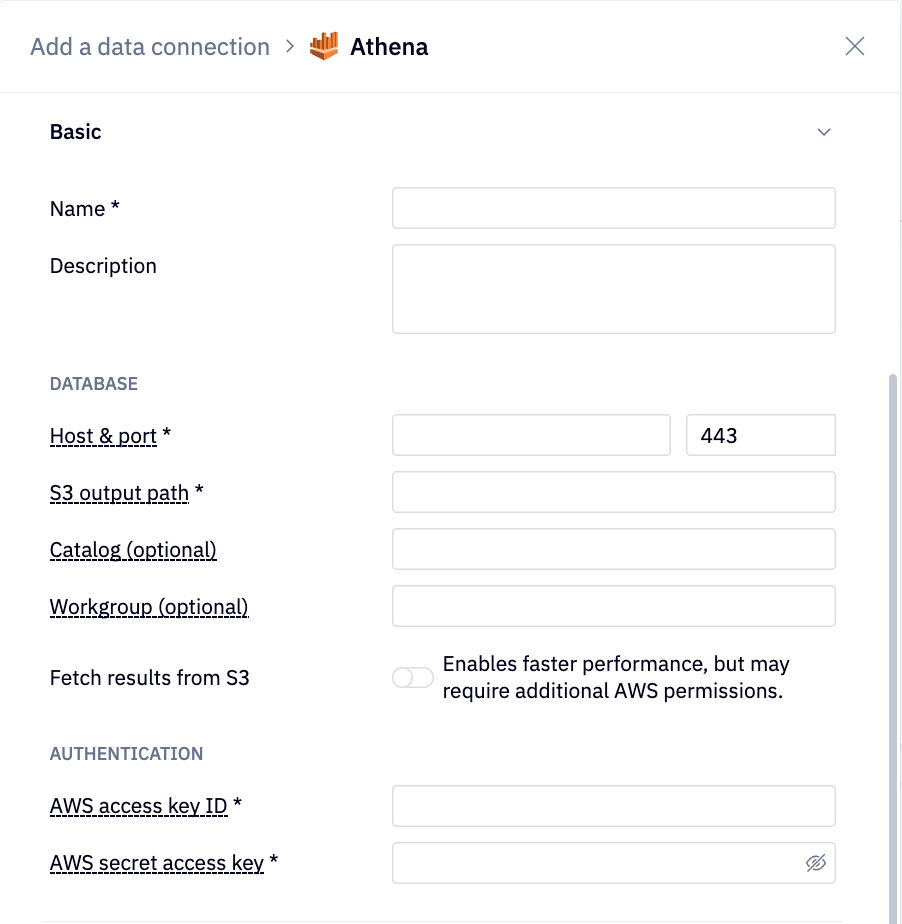Click the arrow separator in the breadcrumb

point(289,46)
